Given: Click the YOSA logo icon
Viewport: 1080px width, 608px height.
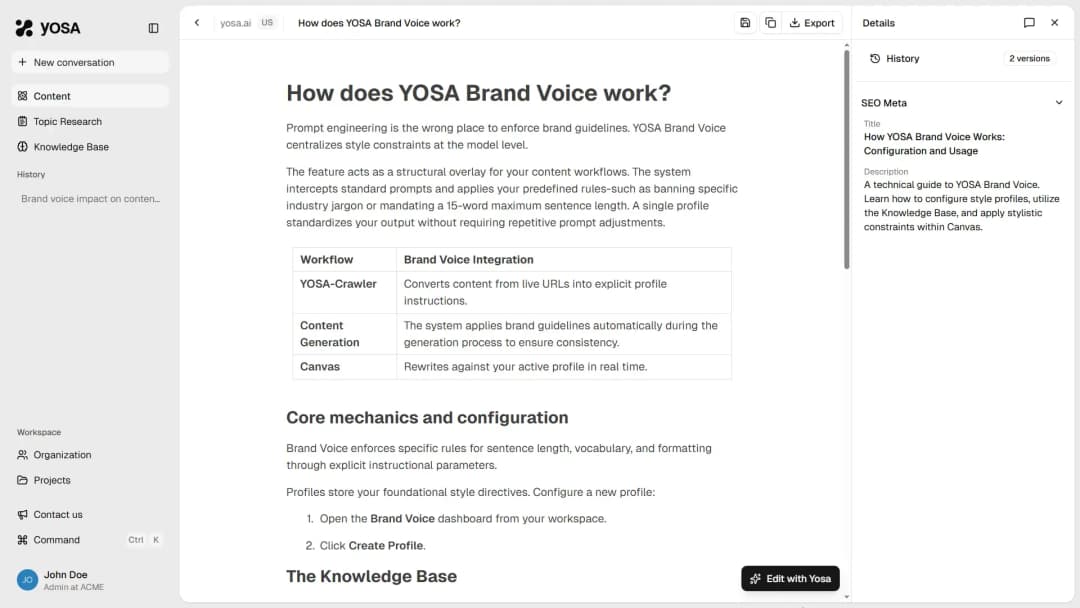Looking at the screenshot, I should click(24, 27).
